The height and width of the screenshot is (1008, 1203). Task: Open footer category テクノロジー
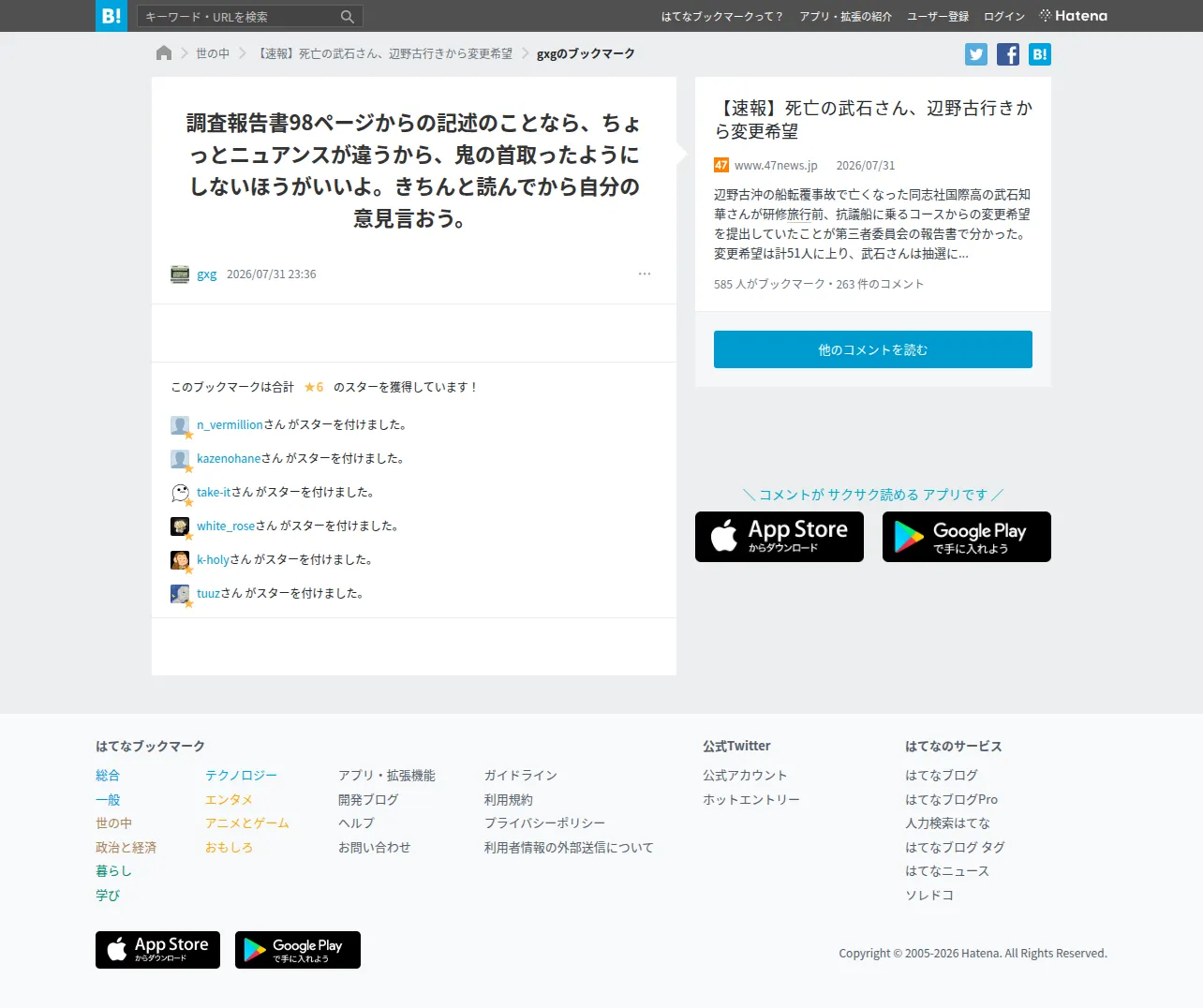tap(241, 776)
